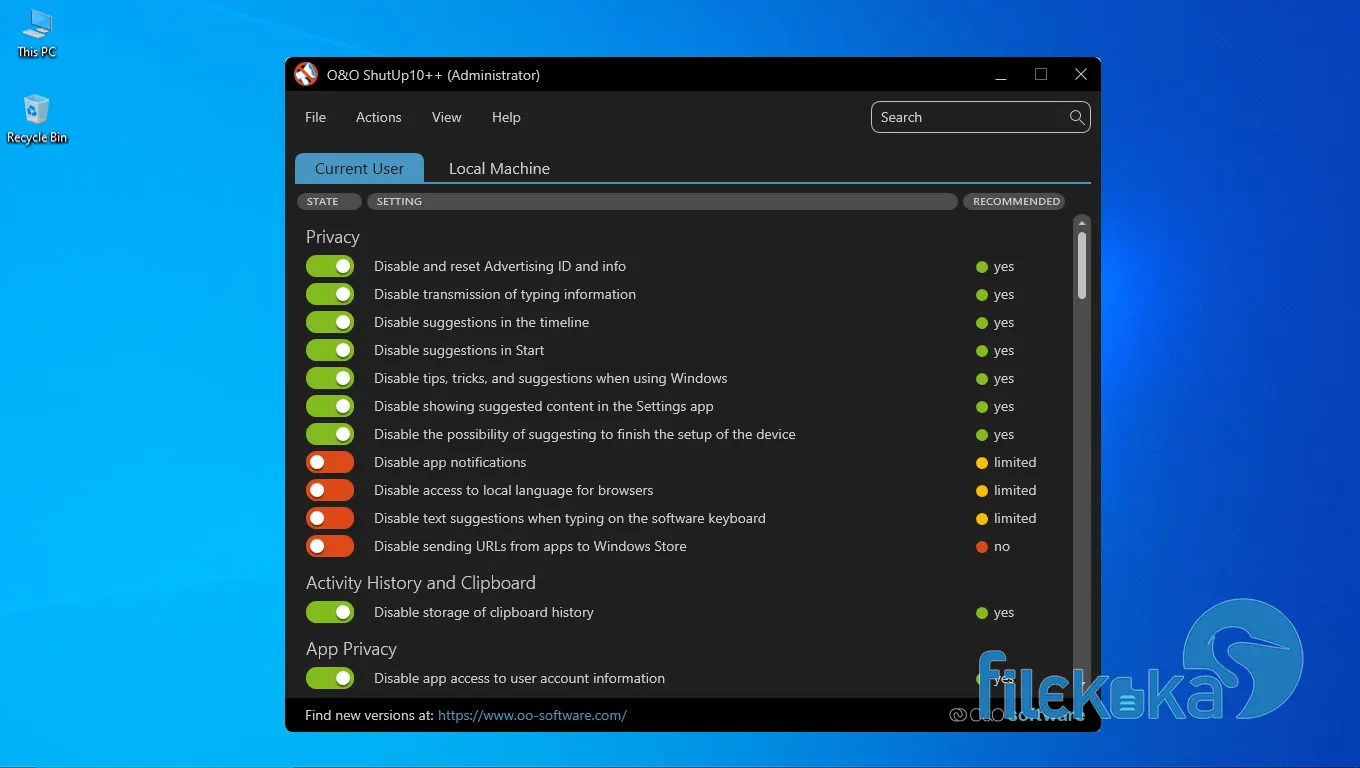1360x768 pixels.
Task: Click 'Disable suggestions in Start' text
Action: (x=459, y=350)
